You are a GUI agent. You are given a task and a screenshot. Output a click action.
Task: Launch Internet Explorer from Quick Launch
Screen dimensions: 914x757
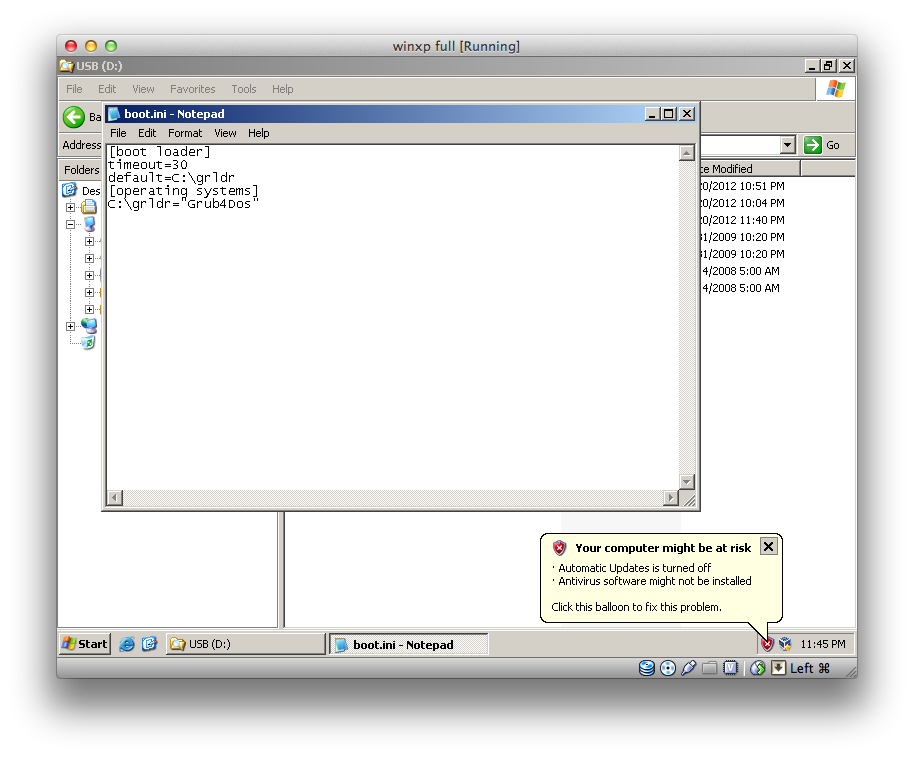coord(126,644)
